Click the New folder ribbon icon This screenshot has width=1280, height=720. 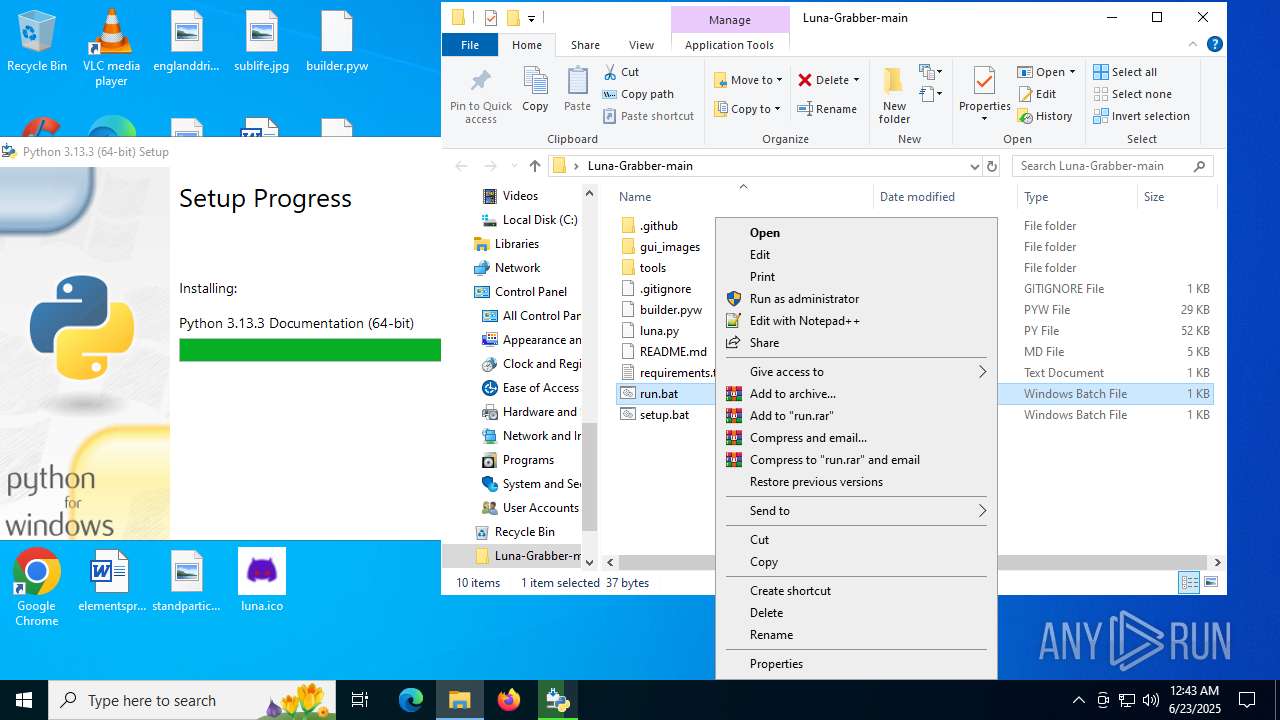pos(894,96)
